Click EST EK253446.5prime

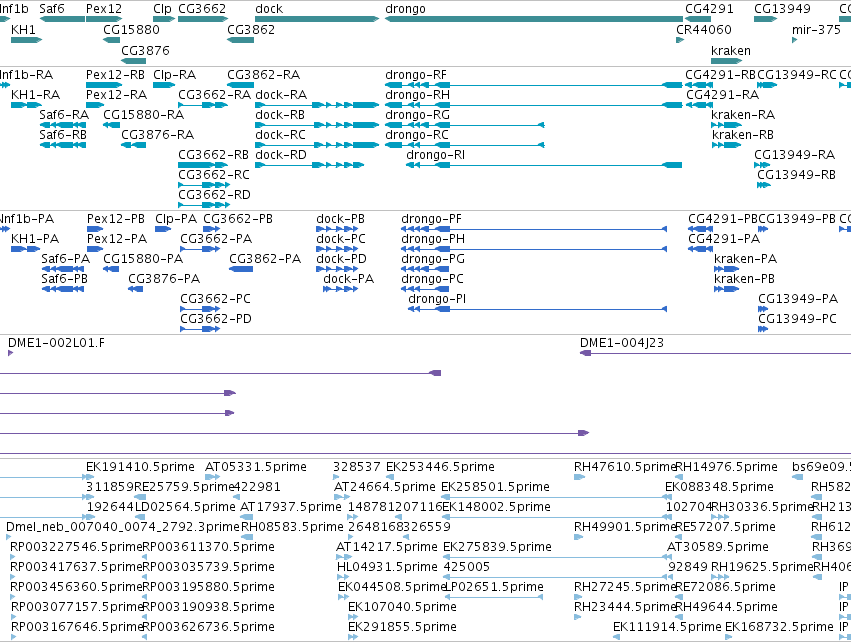click(x=440, y=467)
